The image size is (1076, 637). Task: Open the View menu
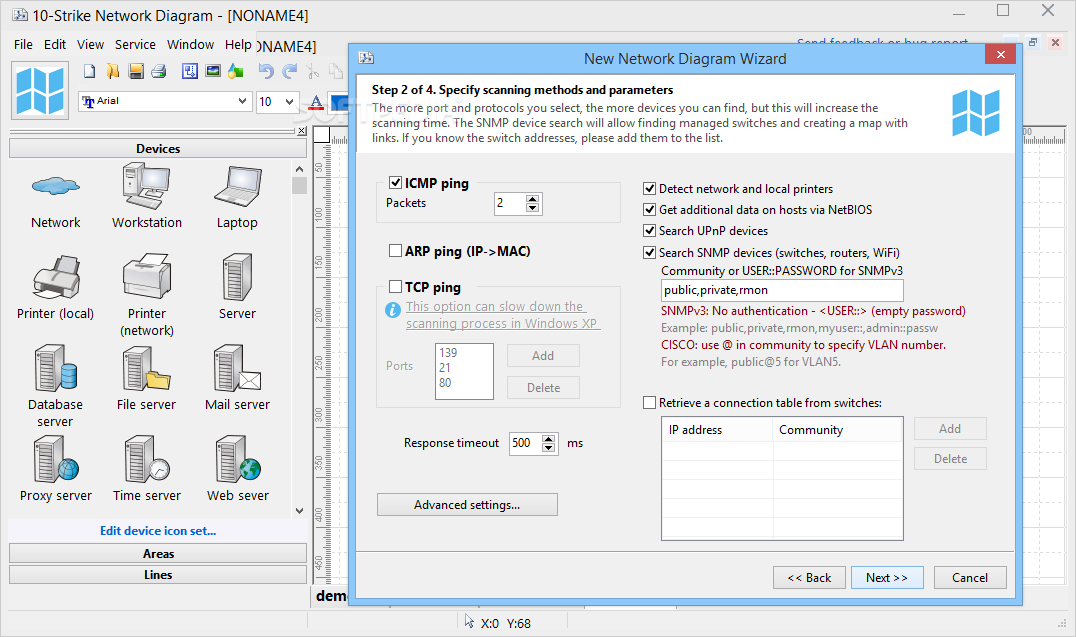[90, 45]
